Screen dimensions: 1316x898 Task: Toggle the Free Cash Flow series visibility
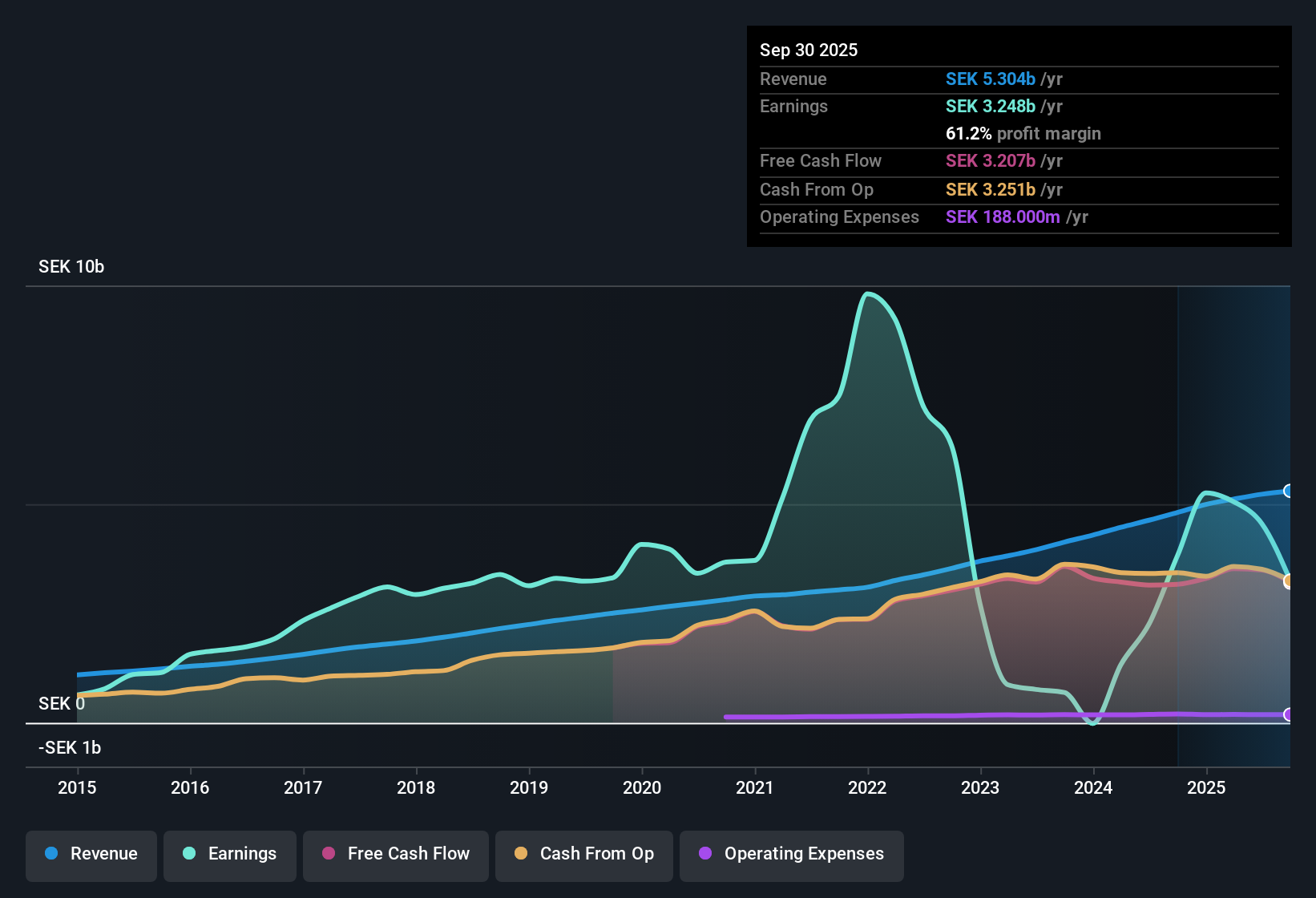pyautogui.click(x=395, y=854)
